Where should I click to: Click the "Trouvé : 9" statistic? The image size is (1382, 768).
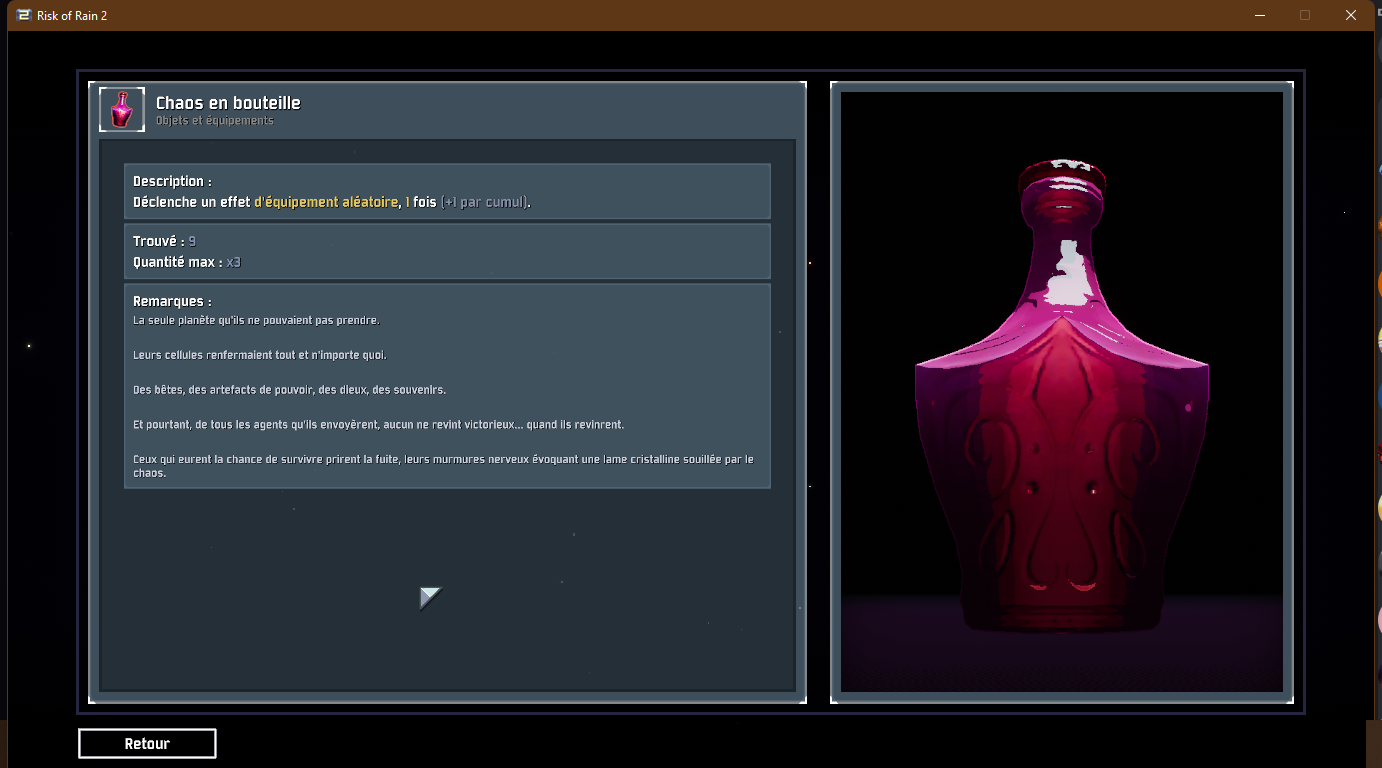click(x=164, y=241)
